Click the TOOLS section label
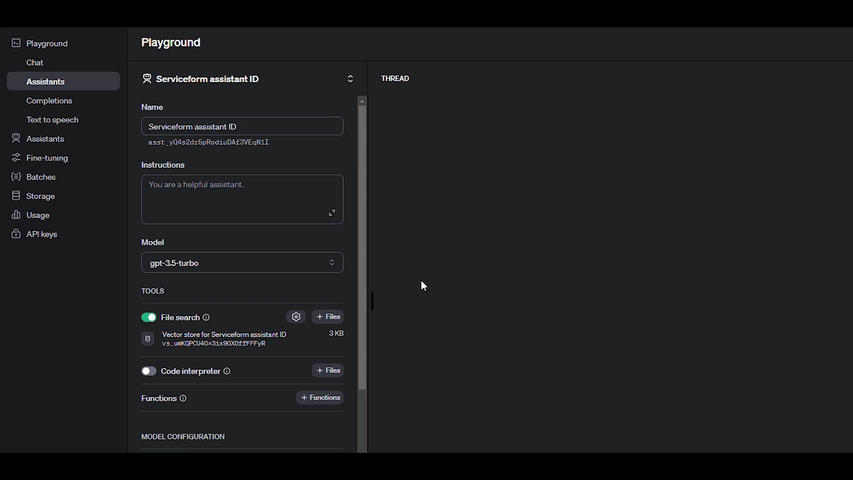 click(x=152, y=291)
